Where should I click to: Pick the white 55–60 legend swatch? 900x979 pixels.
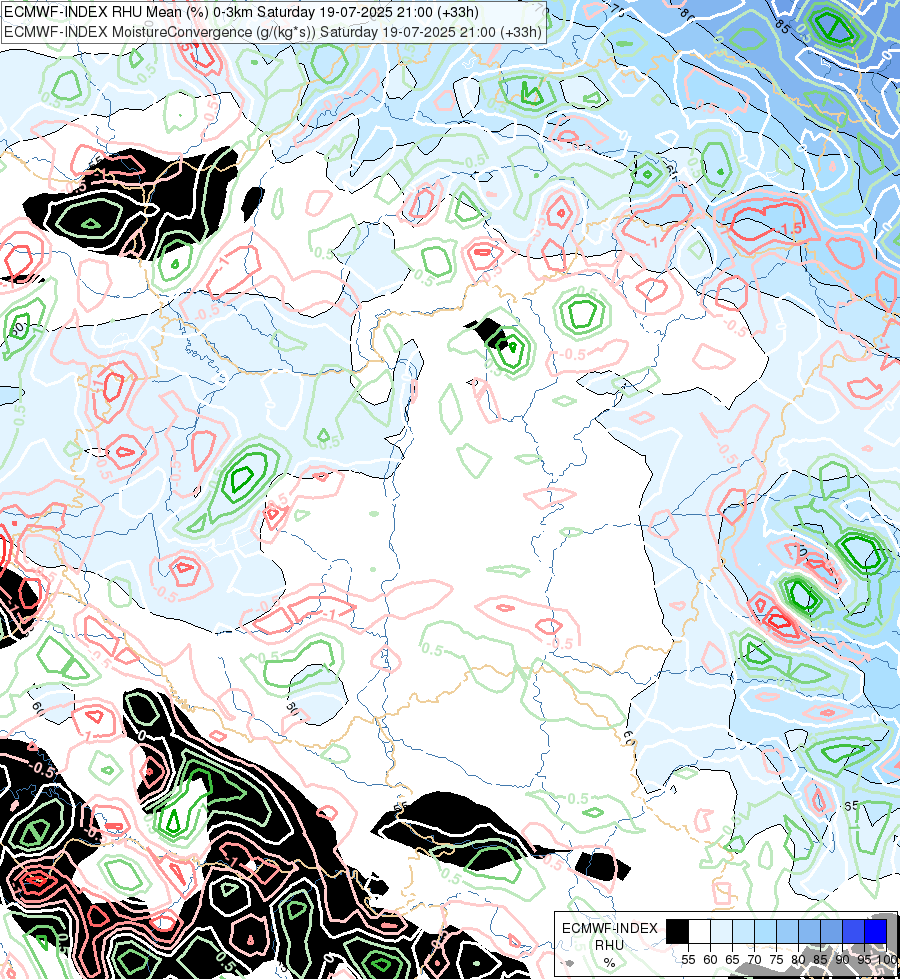coord(700,931)
